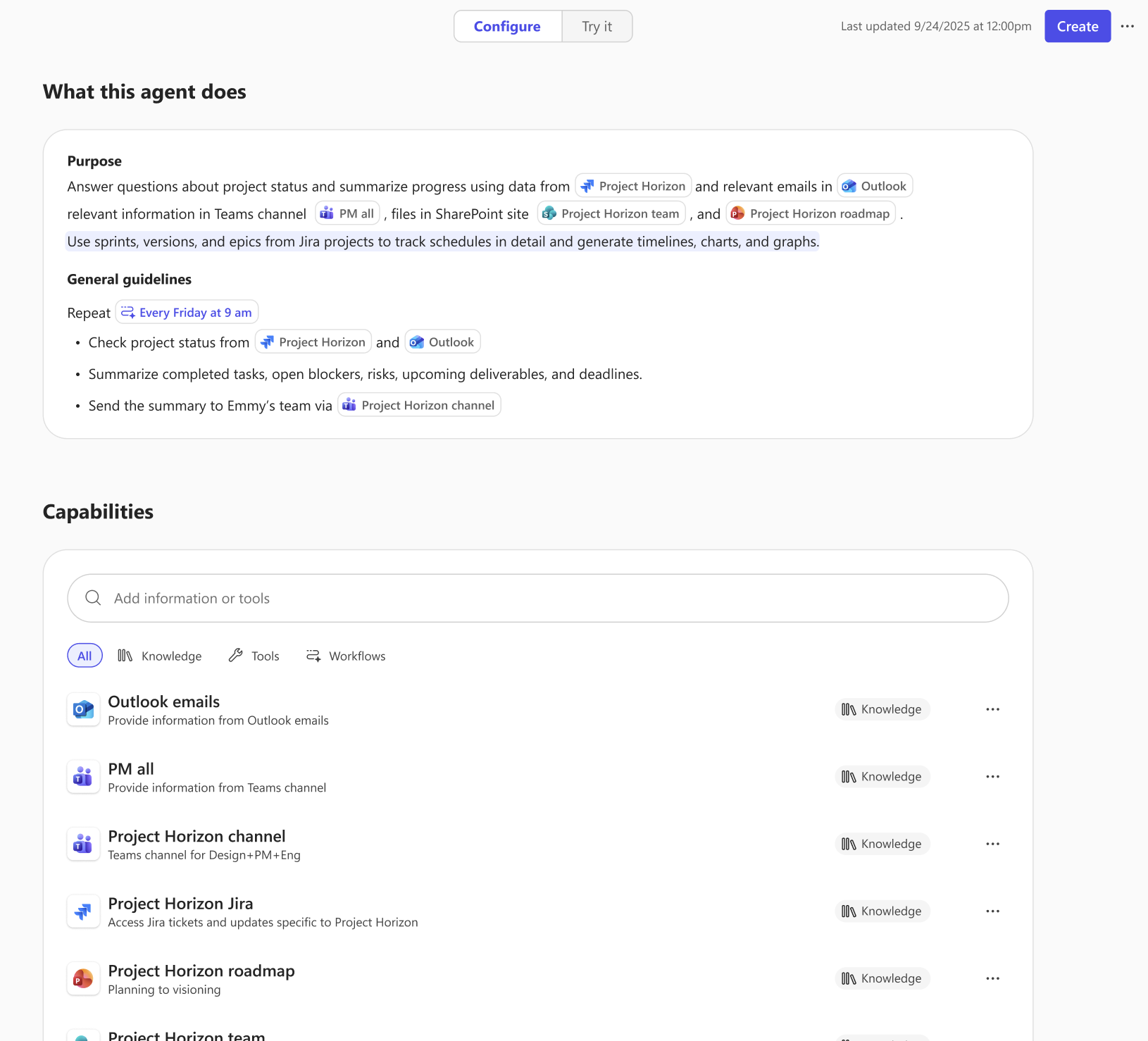Click 'Teams channel for Design+PM+Eng' description
The height and width of the screenshot is (1041, 1148).
(204, 855)
